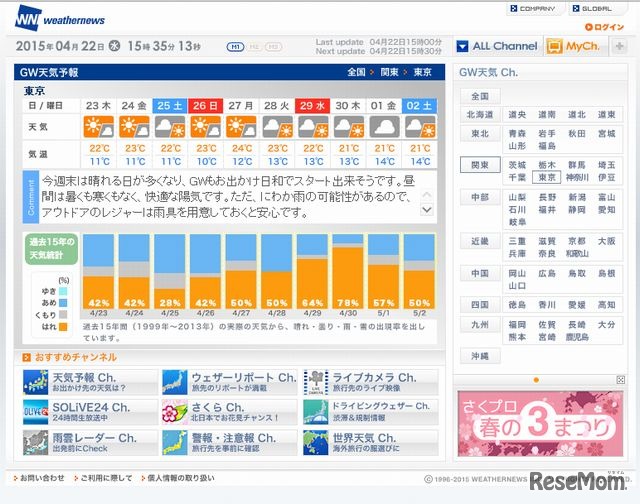Click the 24 金 weather forecast icon
This screenshot has height=504, width=640.
tap(134, 127)
